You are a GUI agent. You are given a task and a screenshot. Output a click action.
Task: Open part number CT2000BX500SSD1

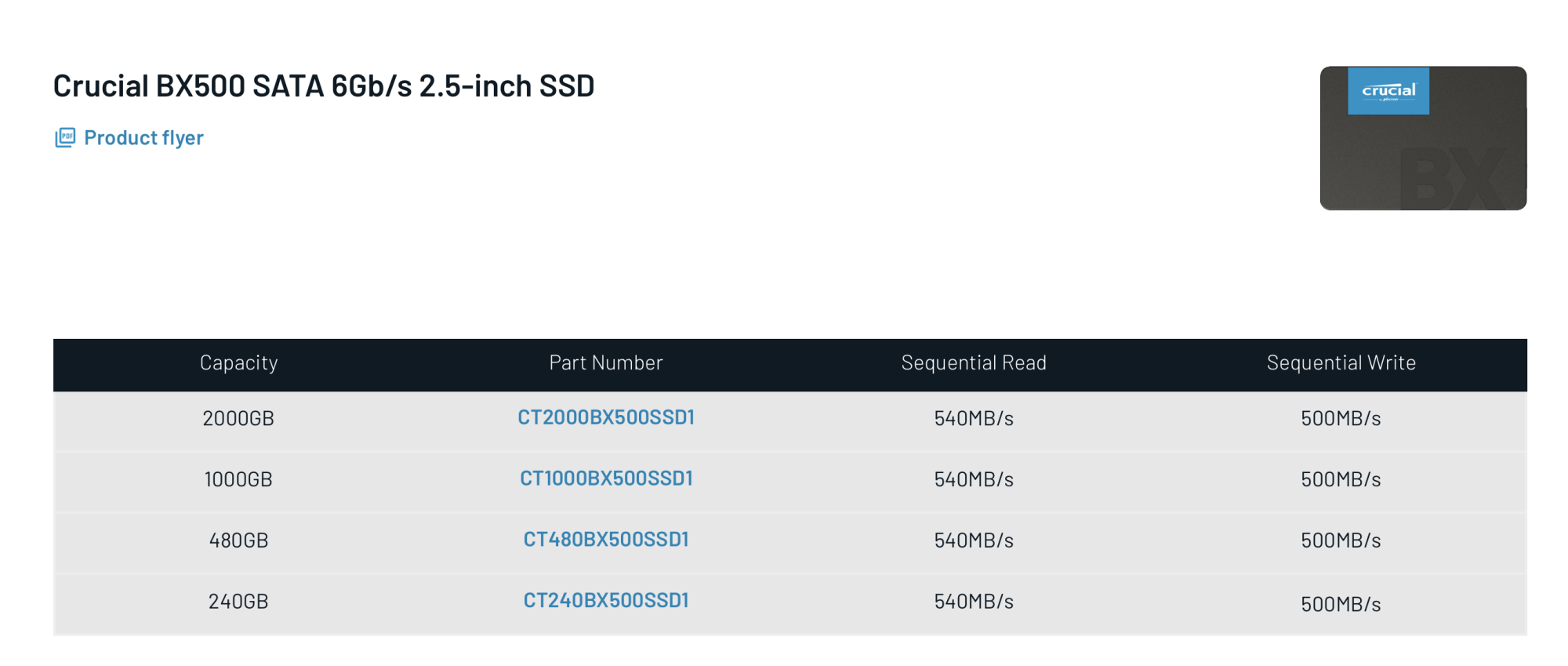606,417
